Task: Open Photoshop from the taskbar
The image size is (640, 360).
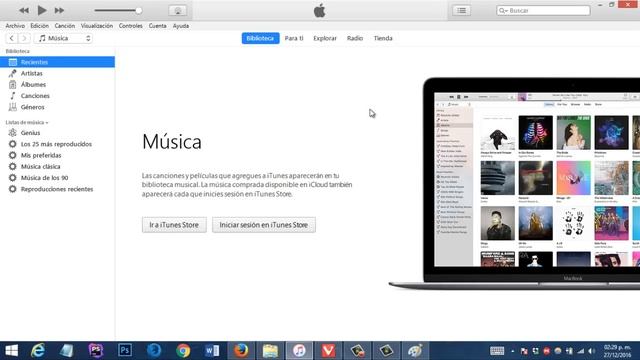Action: (x=125, y=351)
